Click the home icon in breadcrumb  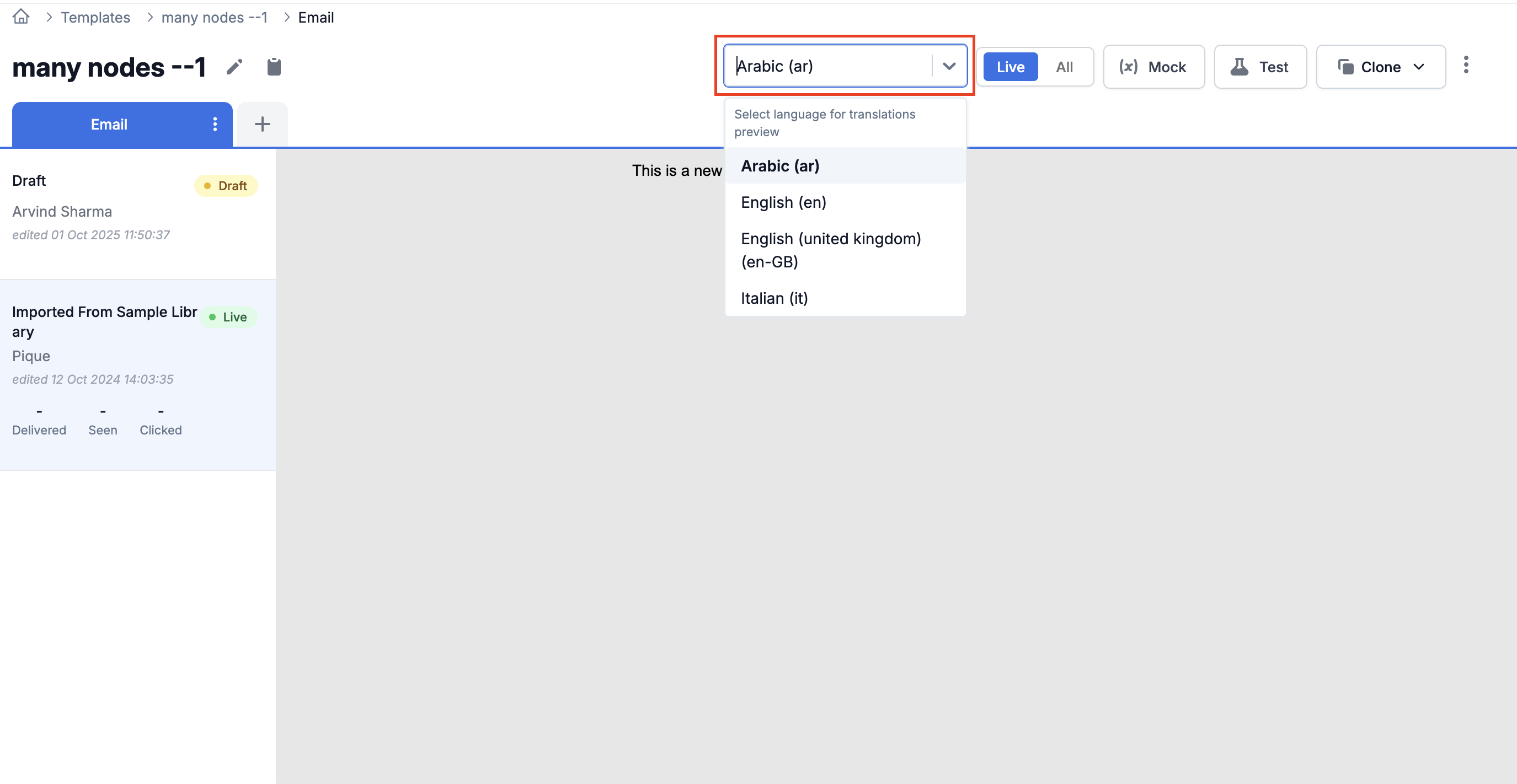coord(20,17)
